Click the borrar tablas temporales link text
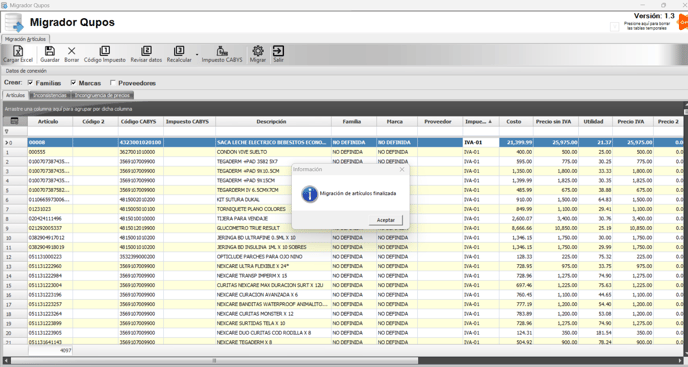Screen dimensions: 688x367 (647, 26)
